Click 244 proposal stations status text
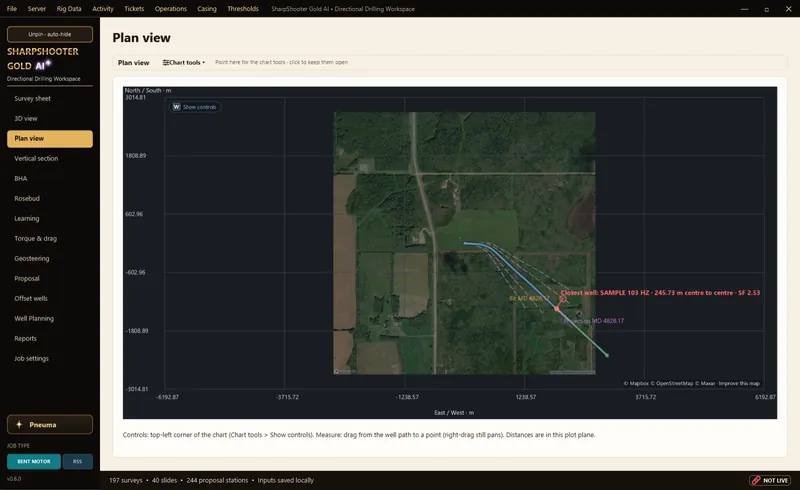The height and width of the screenshot is (490, 800). [x=217, y=480]
